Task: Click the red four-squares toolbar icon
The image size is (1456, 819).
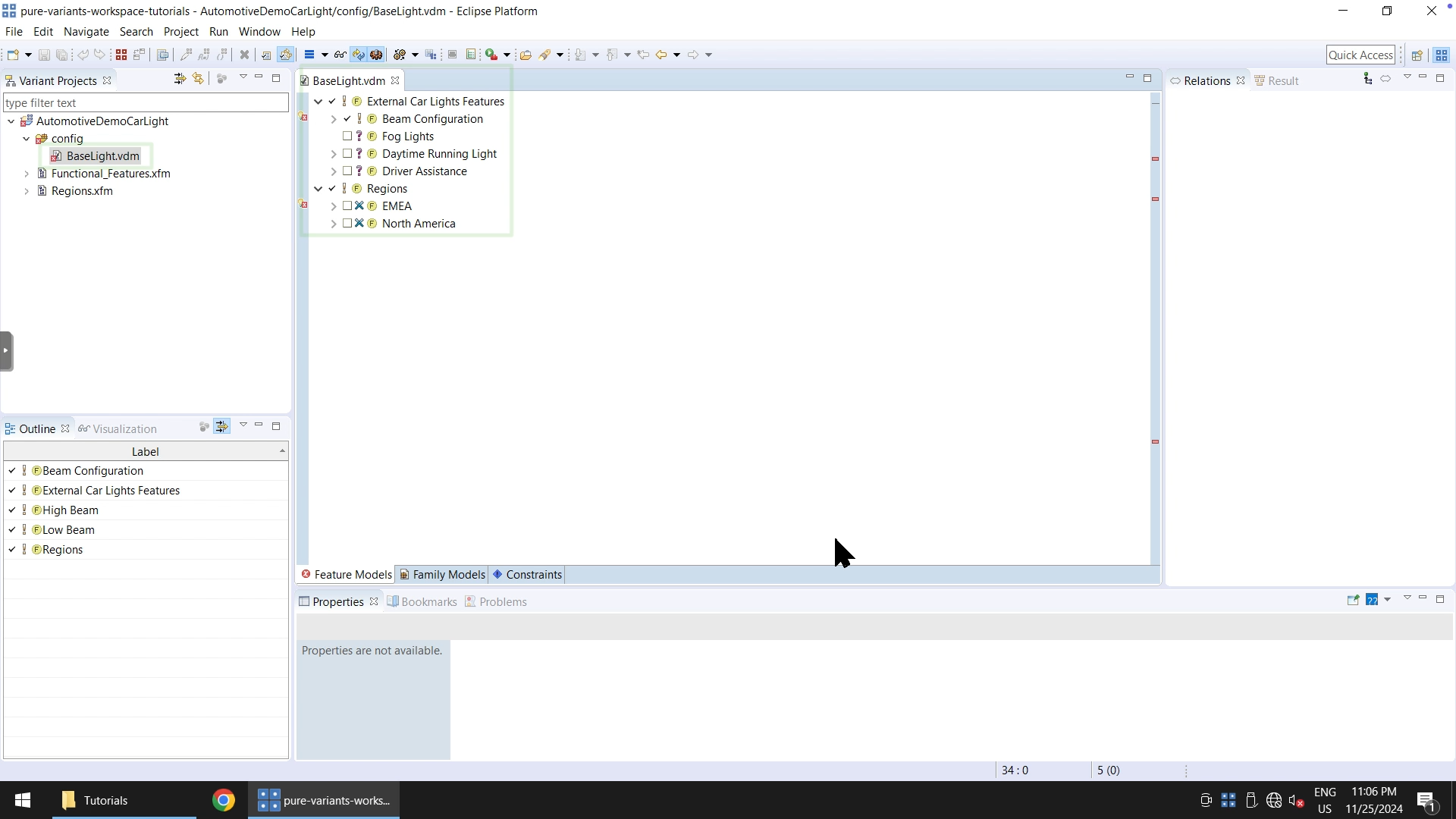Action: pos(121,55)
